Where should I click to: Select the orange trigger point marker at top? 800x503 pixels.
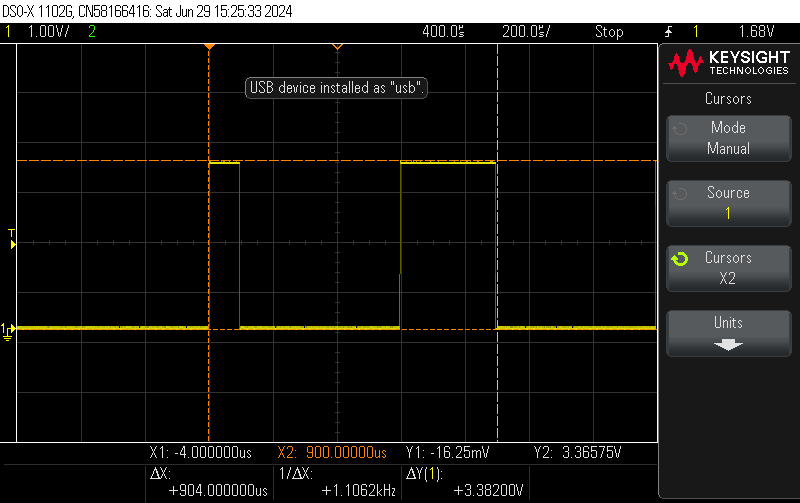(x=209, y=47)
